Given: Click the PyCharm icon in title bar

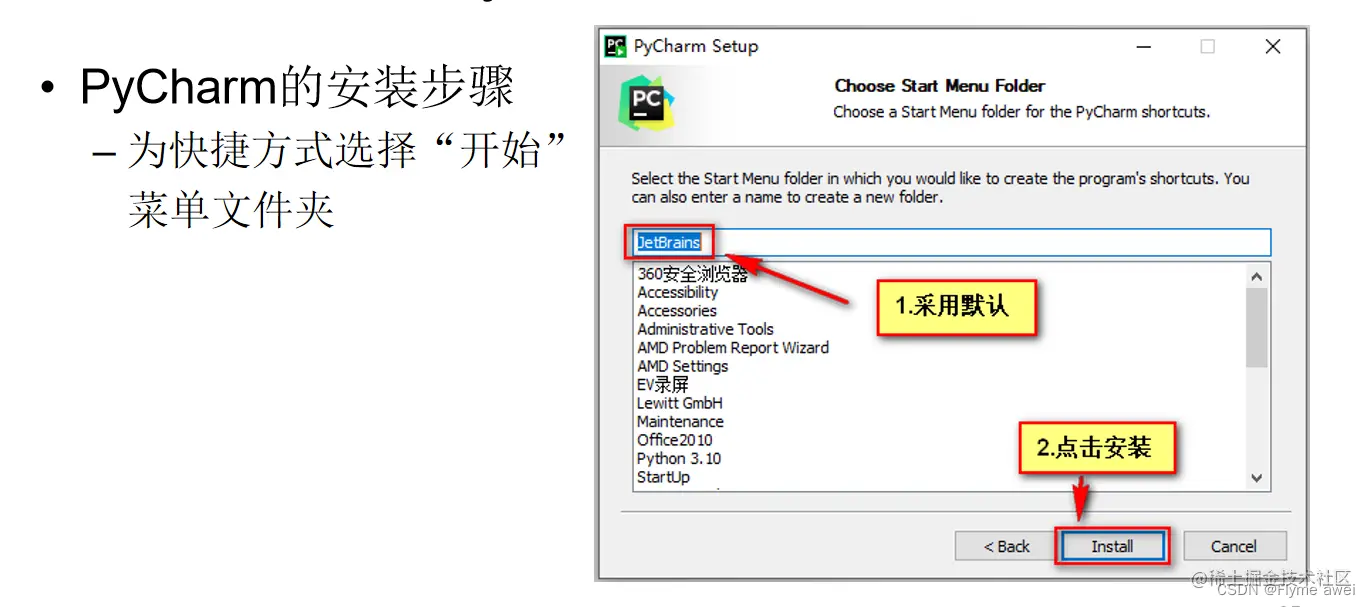Looking at the screenshot, I should coord(616,46).
